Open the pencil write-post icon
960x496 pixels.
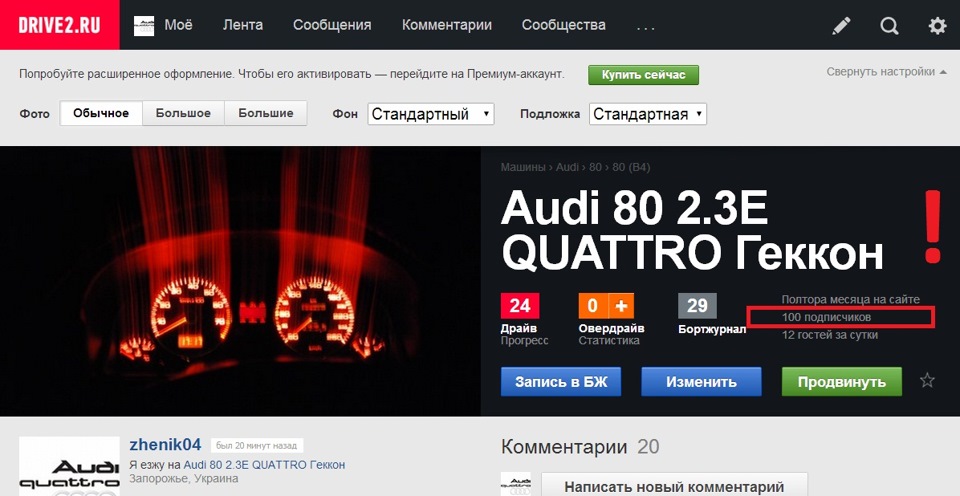(841, 25)
